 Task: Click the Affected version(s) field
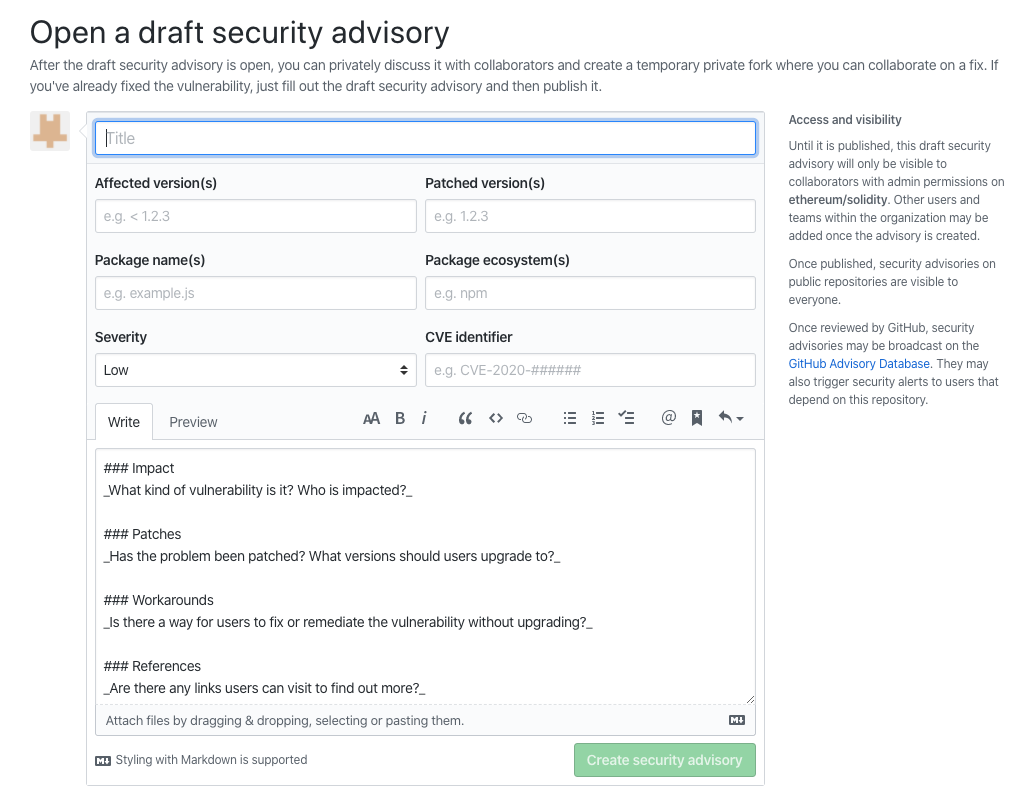256,216
